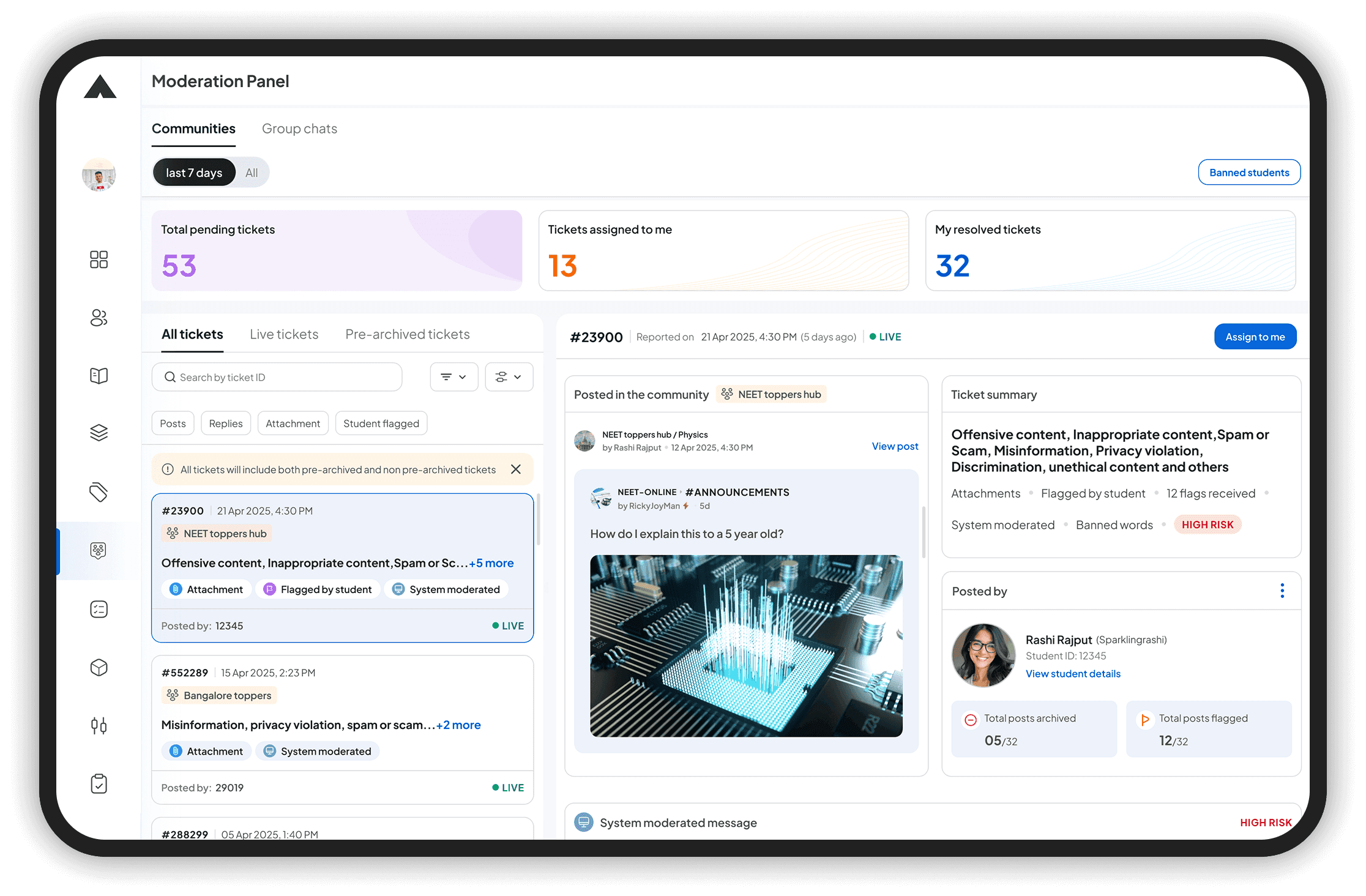Open the three-dot menu in Posted by
Viewport: 1366px width, 896px height.
[x=1282, y=591]
